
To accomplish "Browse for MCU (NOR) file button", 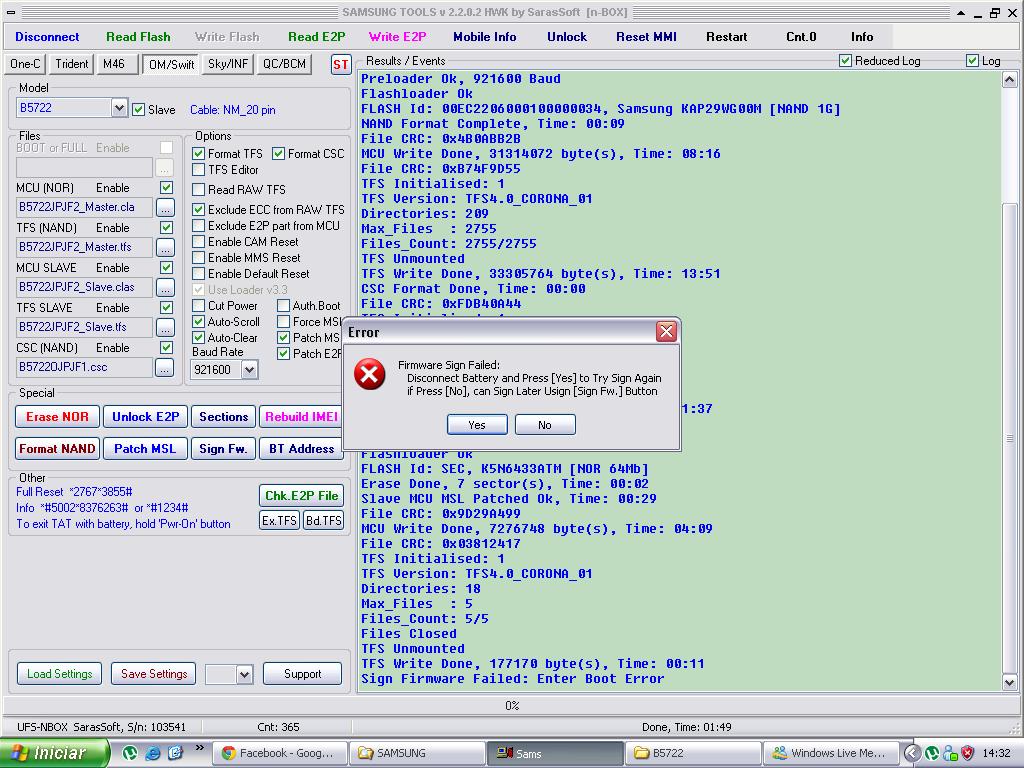I will (165, 208).
